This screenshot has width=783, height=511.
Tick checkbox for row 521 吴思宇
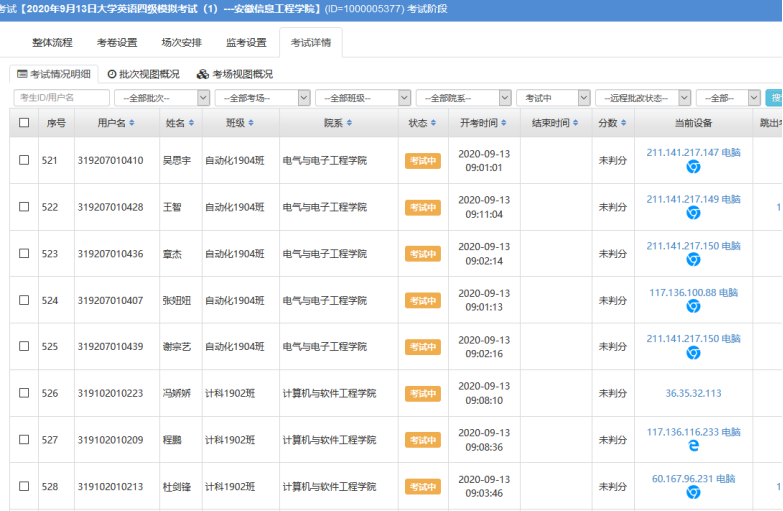click(24, 160)
